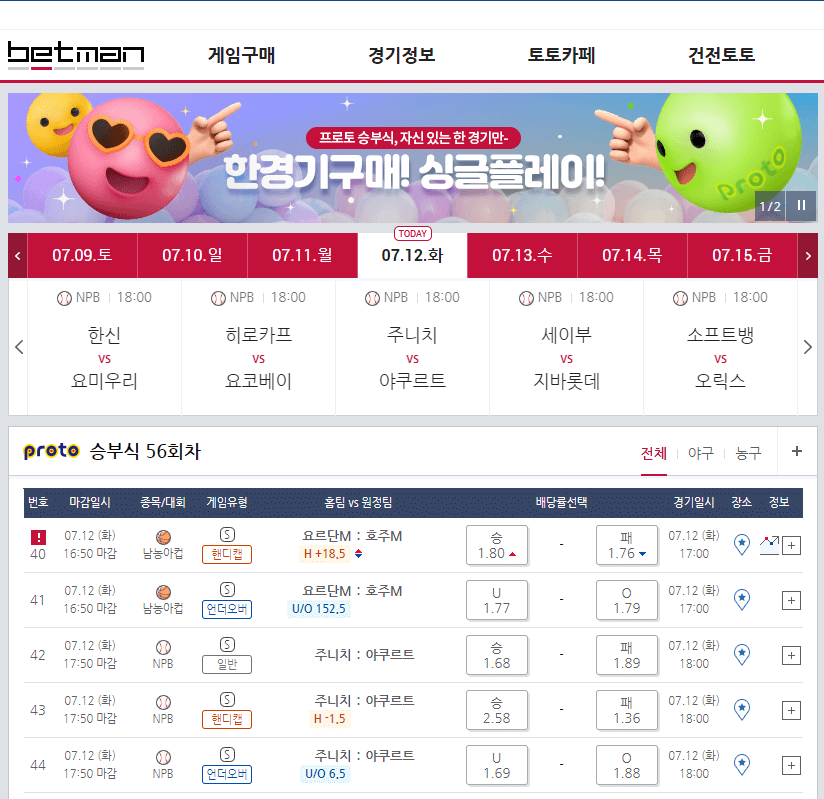Filter the list by 야구
Screen dimensions: 824x799
[701, 453]
